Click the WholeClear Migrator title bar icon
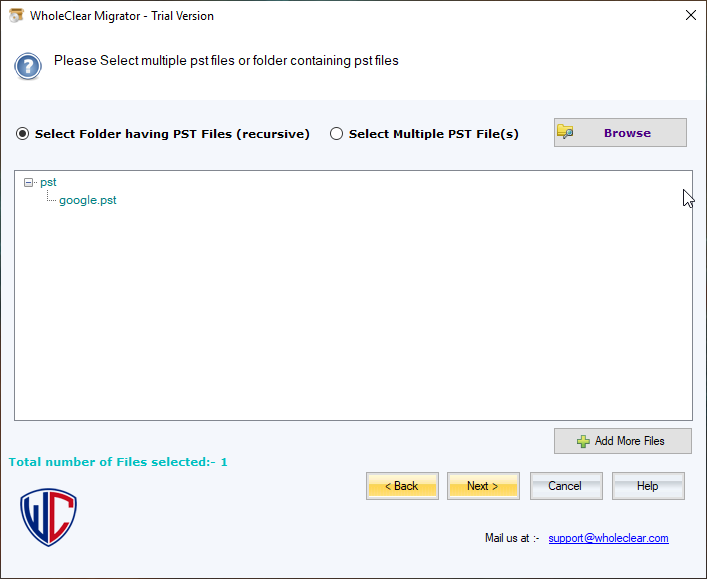707x579 pixels. click(x=16, y=15)
